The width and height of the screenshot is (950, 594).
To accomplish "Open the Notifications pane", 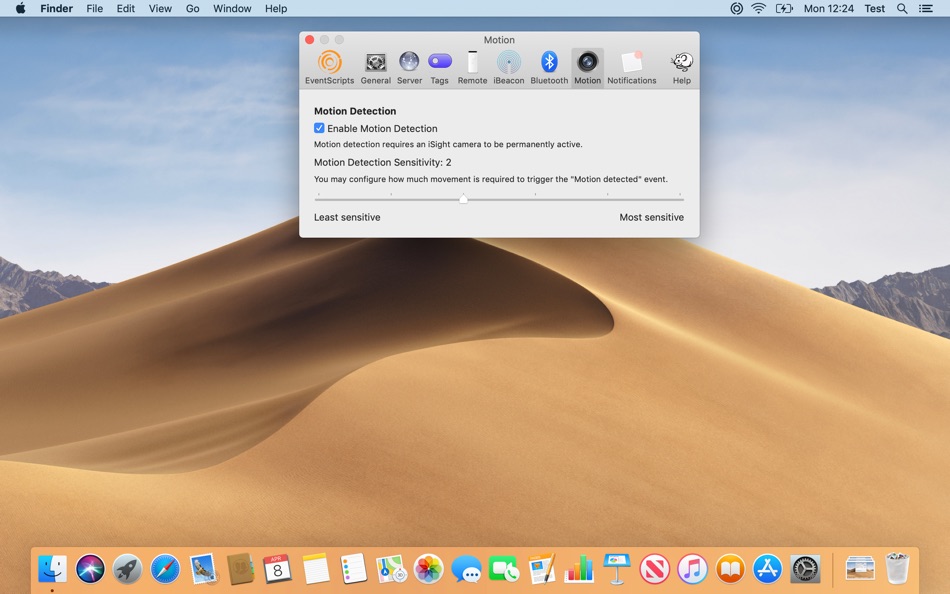I will 631,68.
